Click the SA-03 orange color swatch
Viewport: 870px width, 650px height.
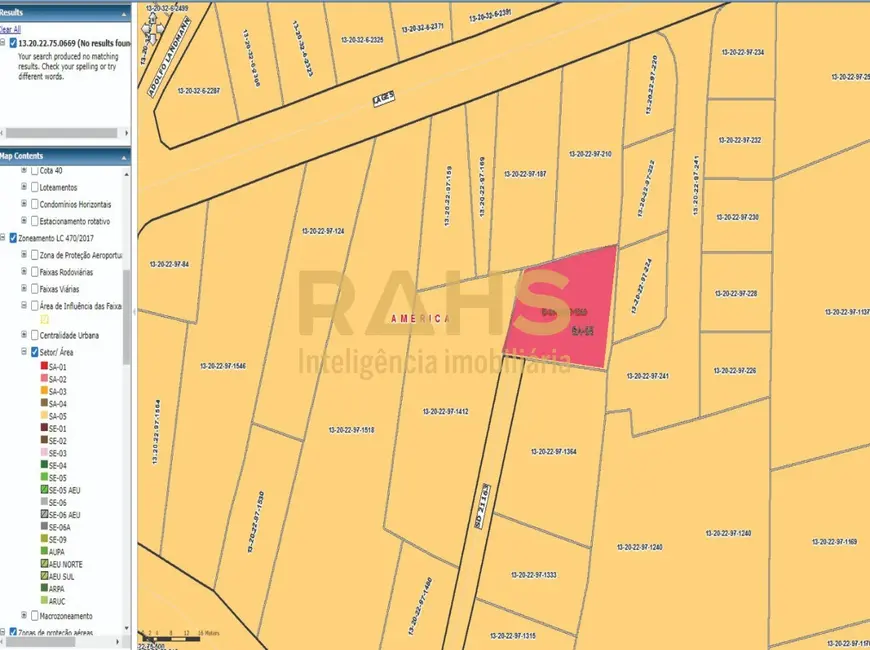(x=43, y=392)
